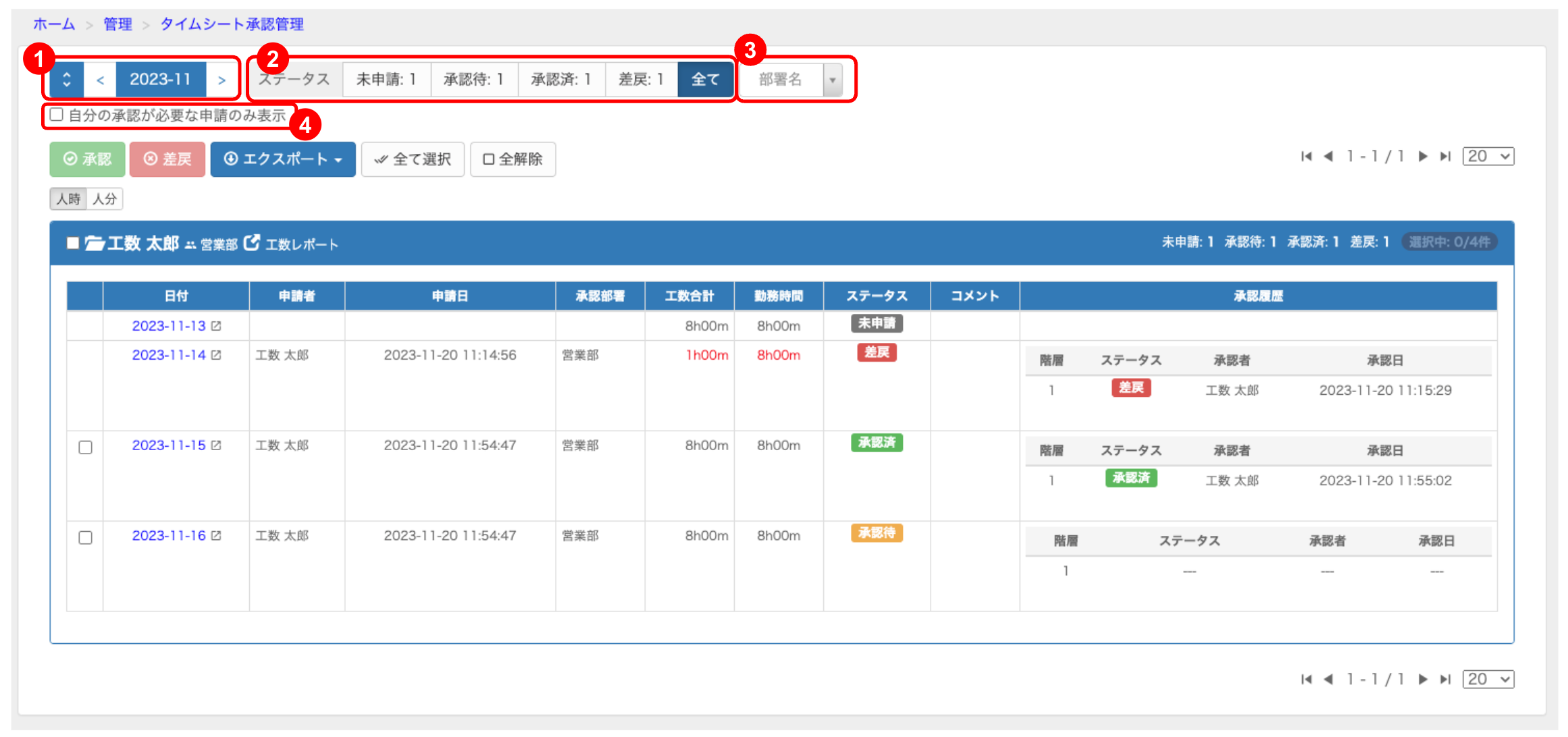The image size is (1568, 737).
Task: Click the red 差戻 button
Action: tap(167, 159)
